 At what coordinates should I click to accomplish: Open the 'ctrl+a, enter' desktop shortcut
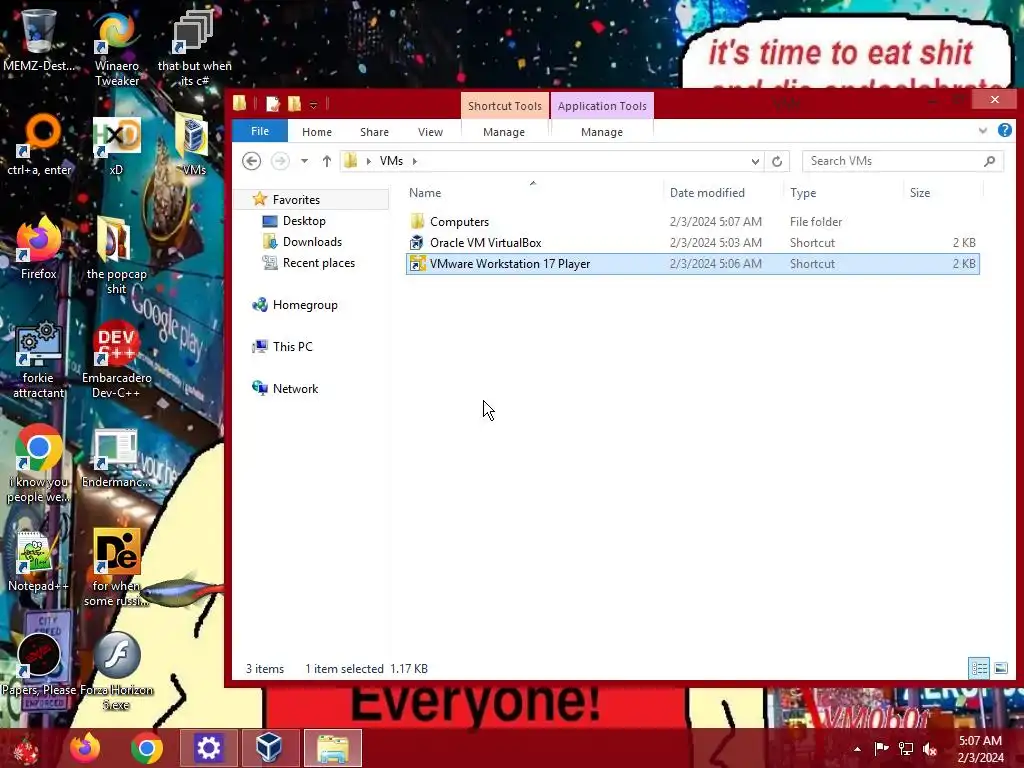39,145
